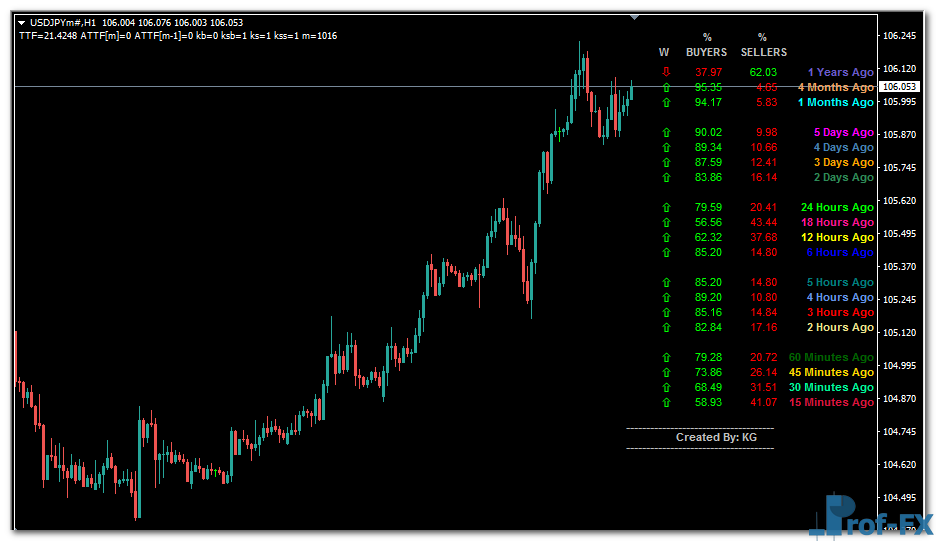The height and width of the screenshot is (541, 936).
Task: Click the SELLERS column header
Action: [x=763, y=52]
